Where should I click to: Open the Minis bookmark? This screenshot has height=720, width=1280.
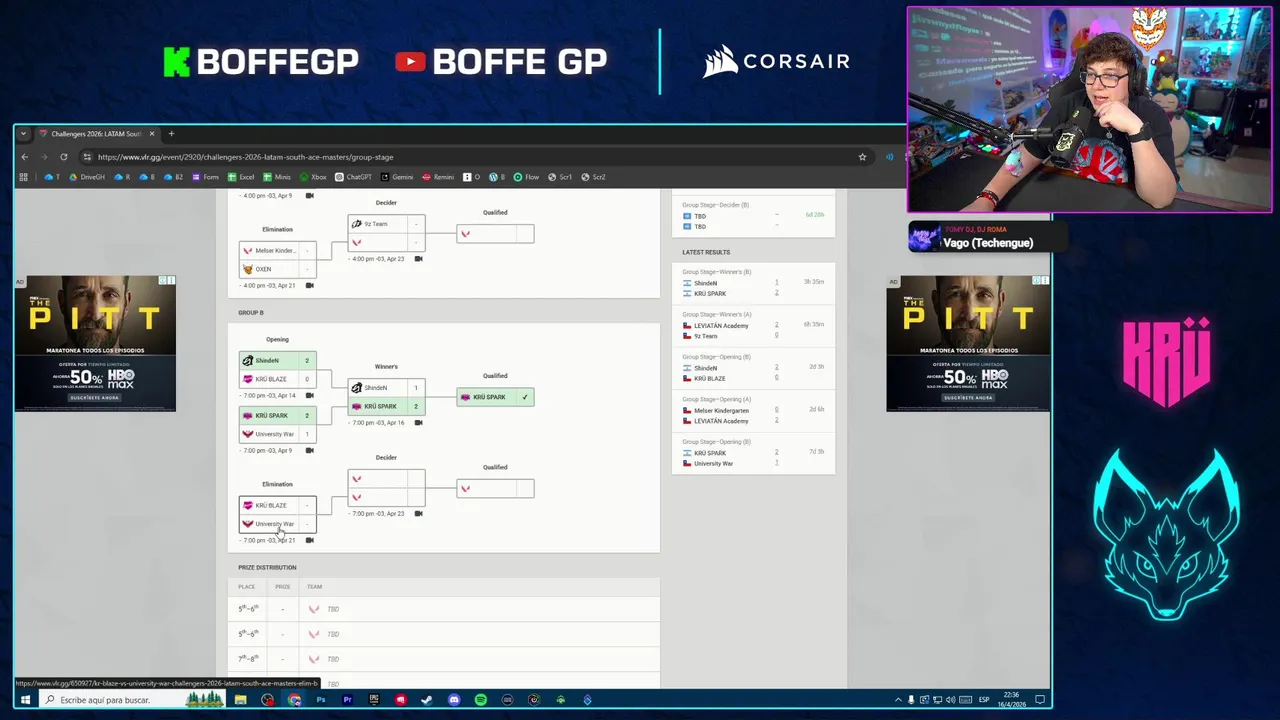(x=277, y=177)
